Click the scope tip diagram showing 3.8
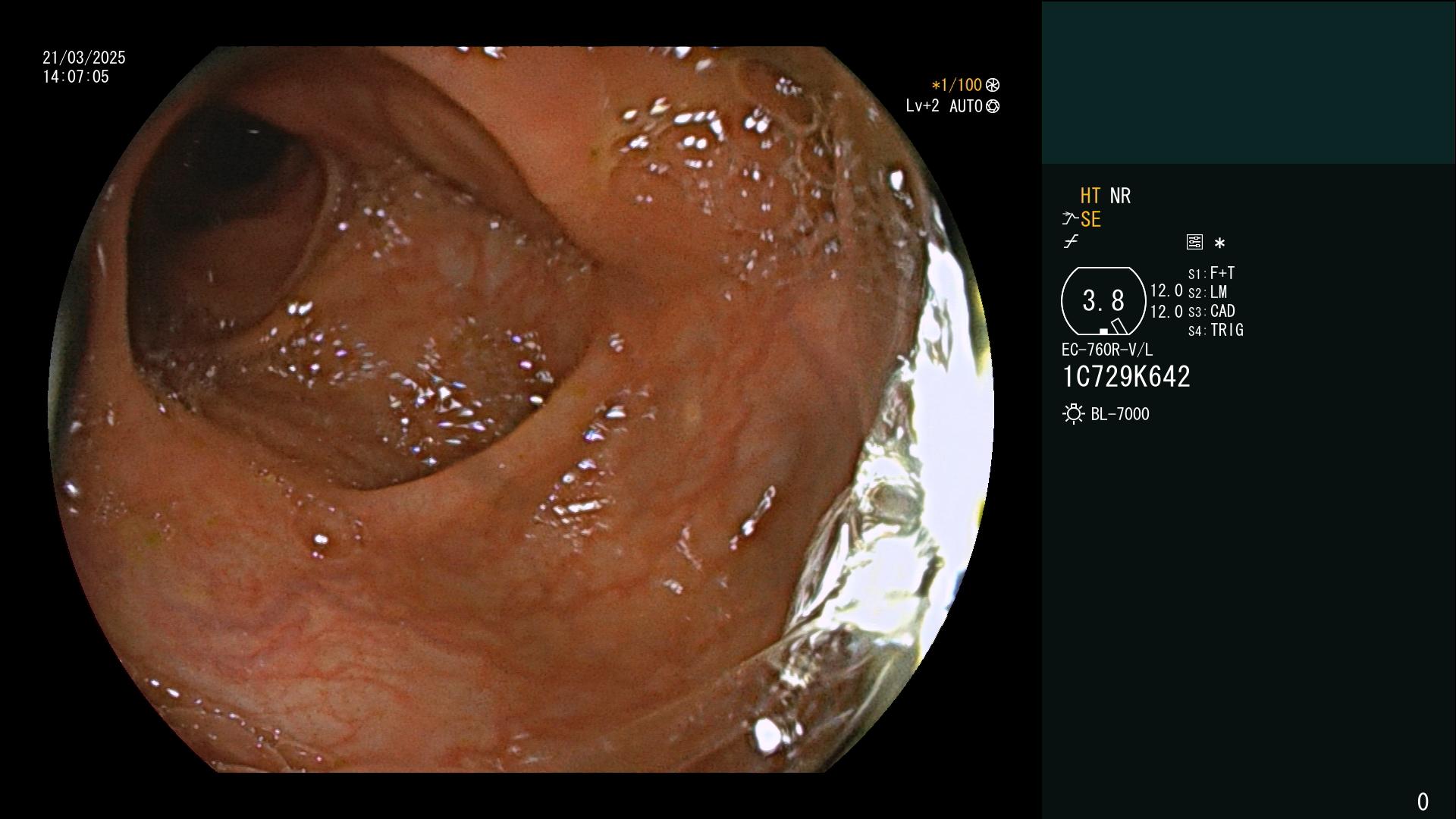1456x819 pixels. click(x=1103, y=301)
